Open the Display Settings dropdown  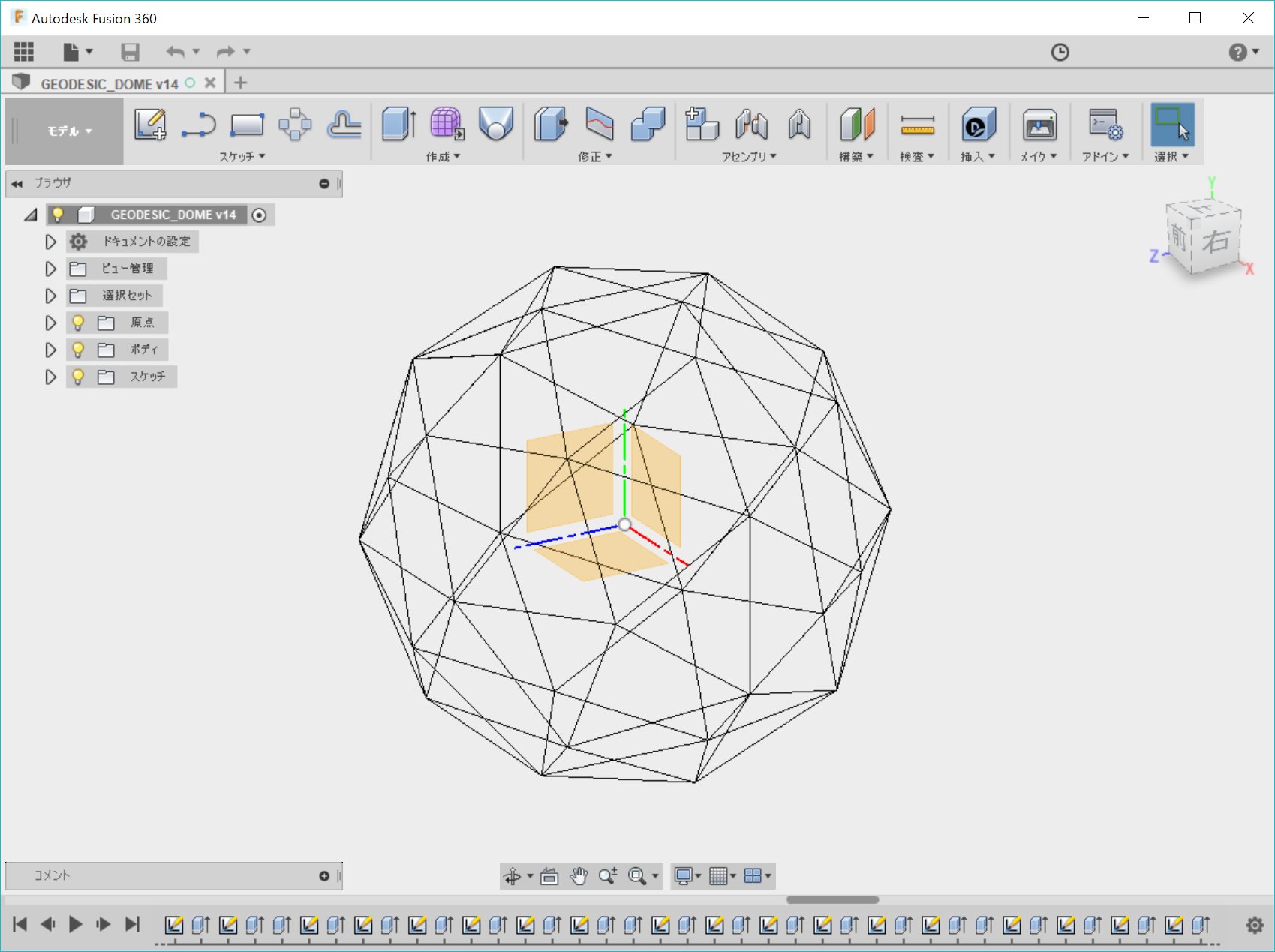(x=687, y=875)
